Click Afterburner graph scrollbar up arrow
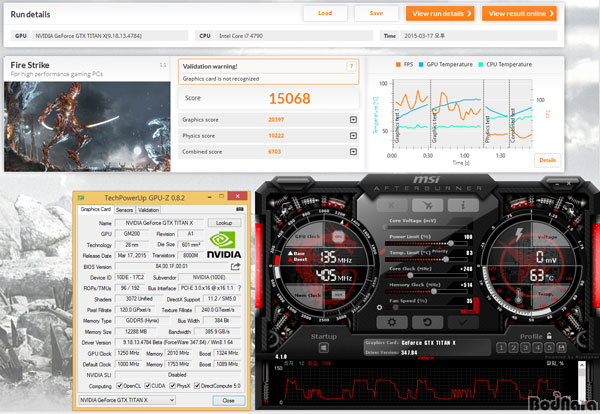 click(582, 365)
